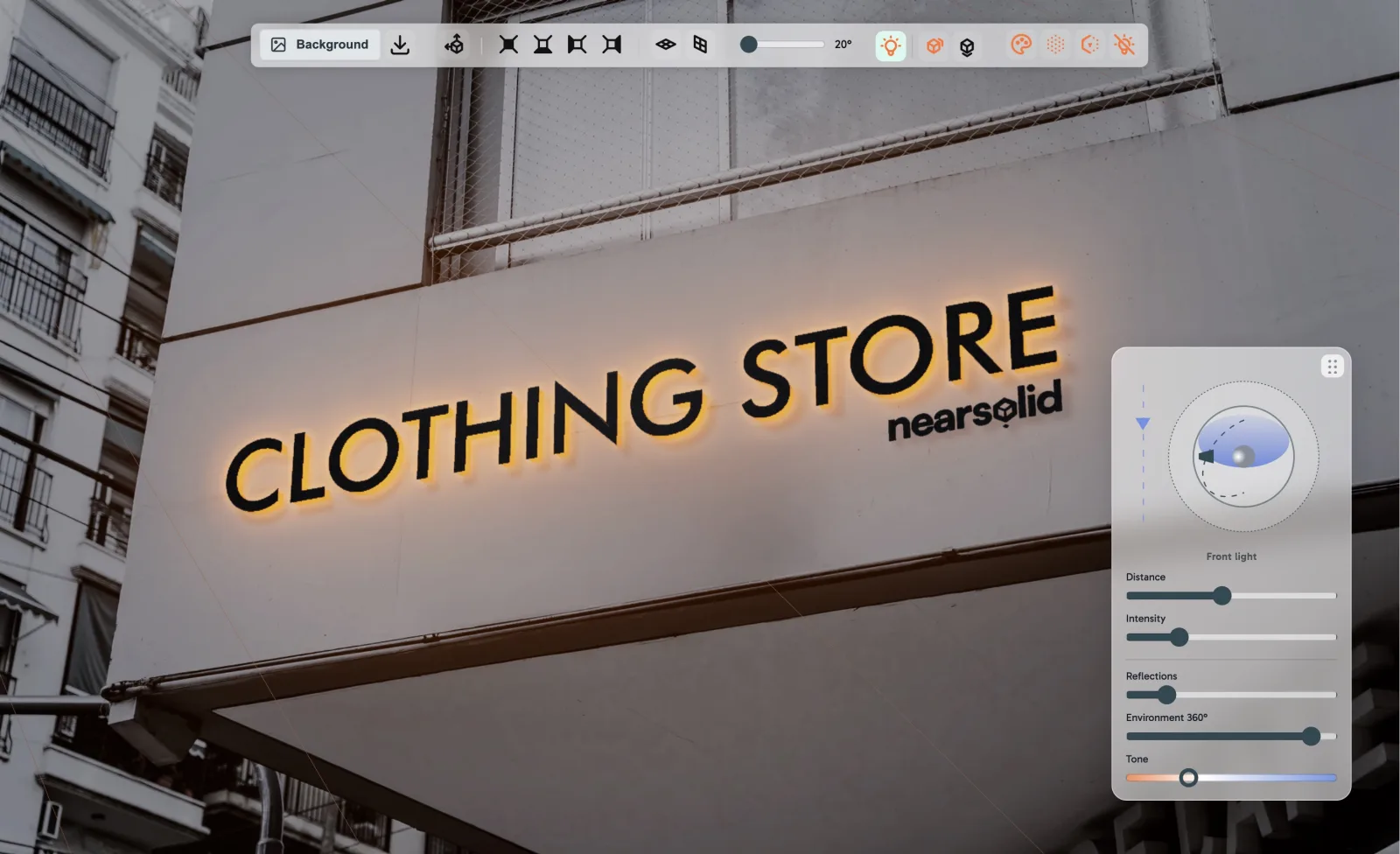
Task: Click the Intensity label
Action: click(1145, 619)
